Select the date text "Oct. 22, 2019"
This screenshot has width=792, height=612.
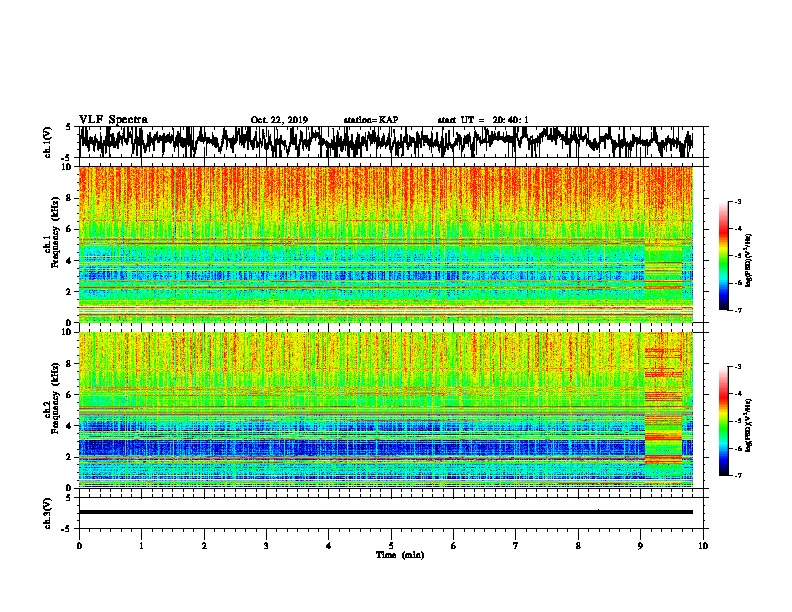click(279, 120)
